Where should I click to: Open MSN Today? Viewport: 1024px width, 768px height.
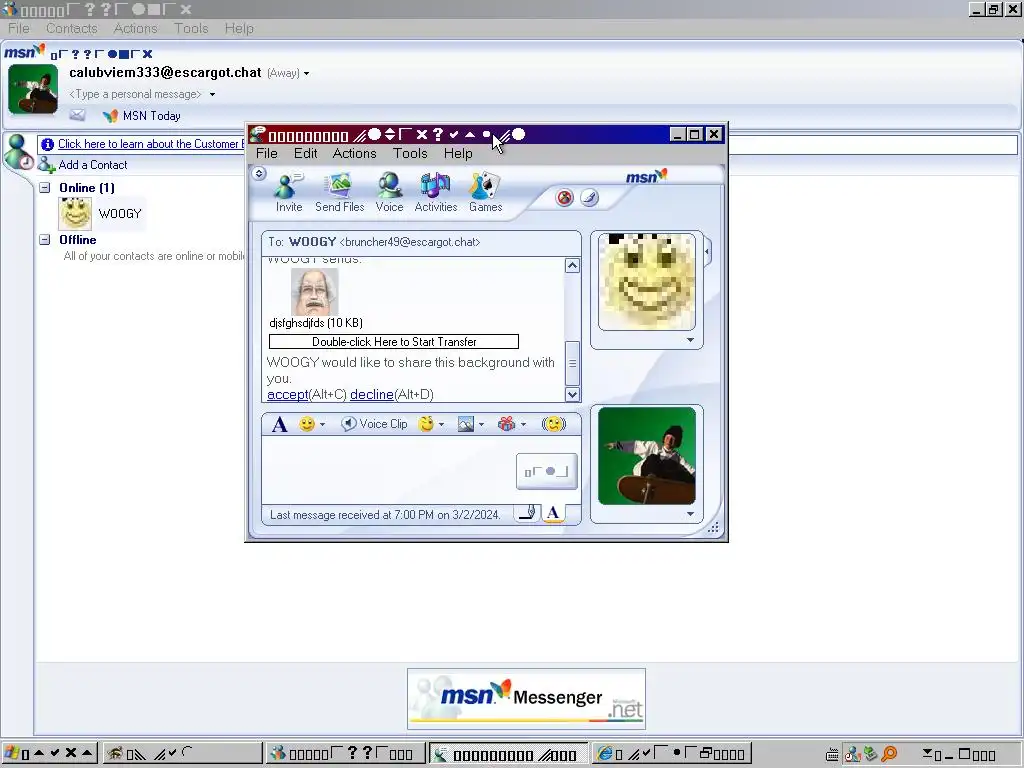point(142,116)
